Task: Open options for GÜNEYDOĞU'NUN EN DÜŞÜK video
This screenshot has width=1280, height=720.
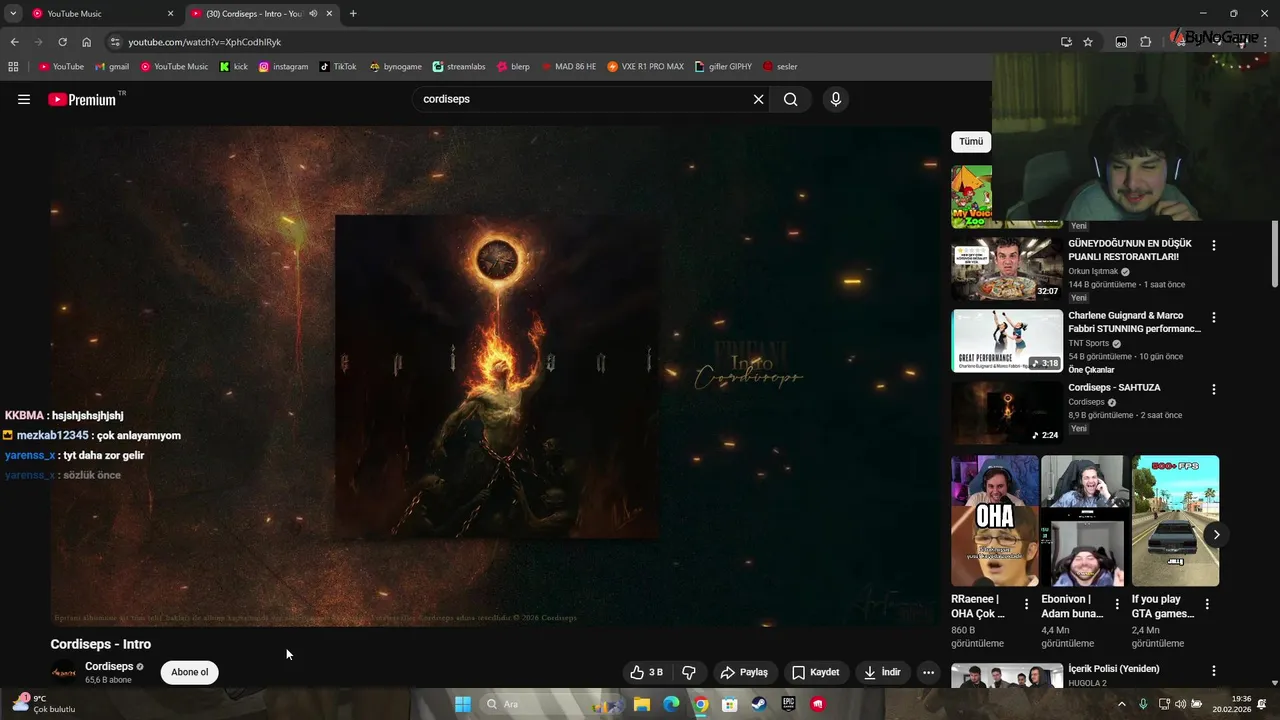Action: (x=1214, y=245)
